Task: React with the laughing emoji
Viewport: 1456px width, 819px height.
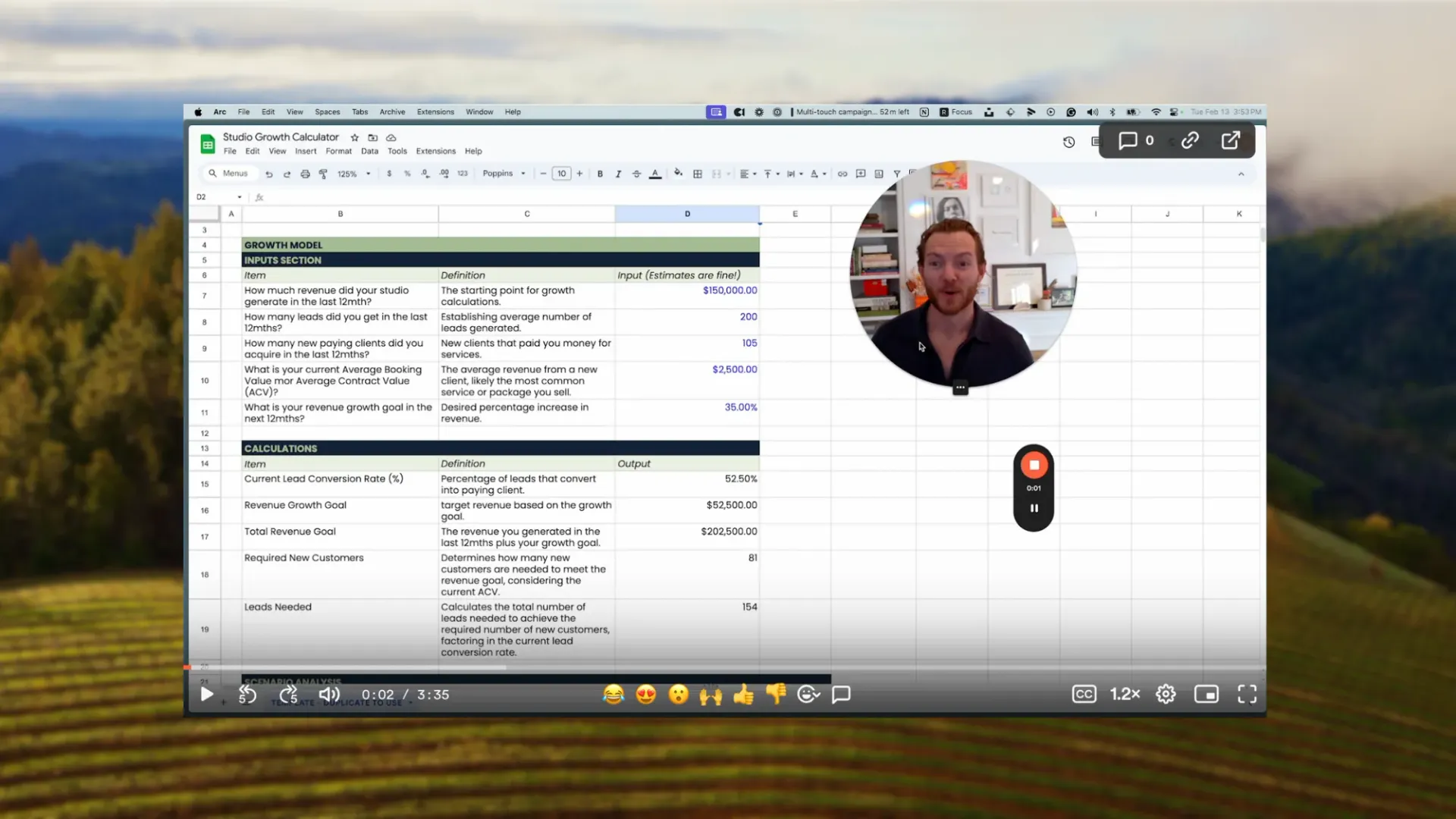Action: (x=613, y=694)
